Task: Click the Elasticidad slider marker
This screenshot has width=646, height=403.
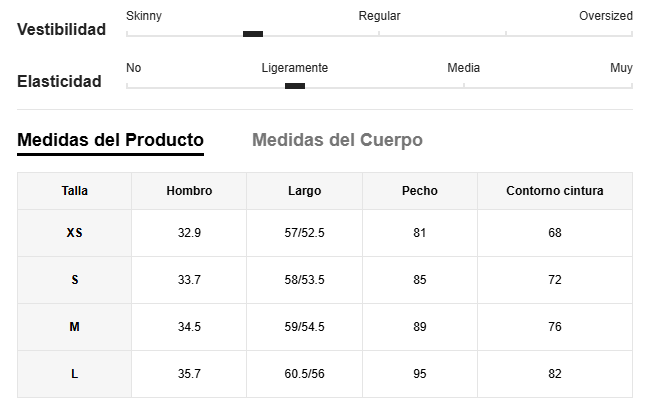Action: coord(295,86)
